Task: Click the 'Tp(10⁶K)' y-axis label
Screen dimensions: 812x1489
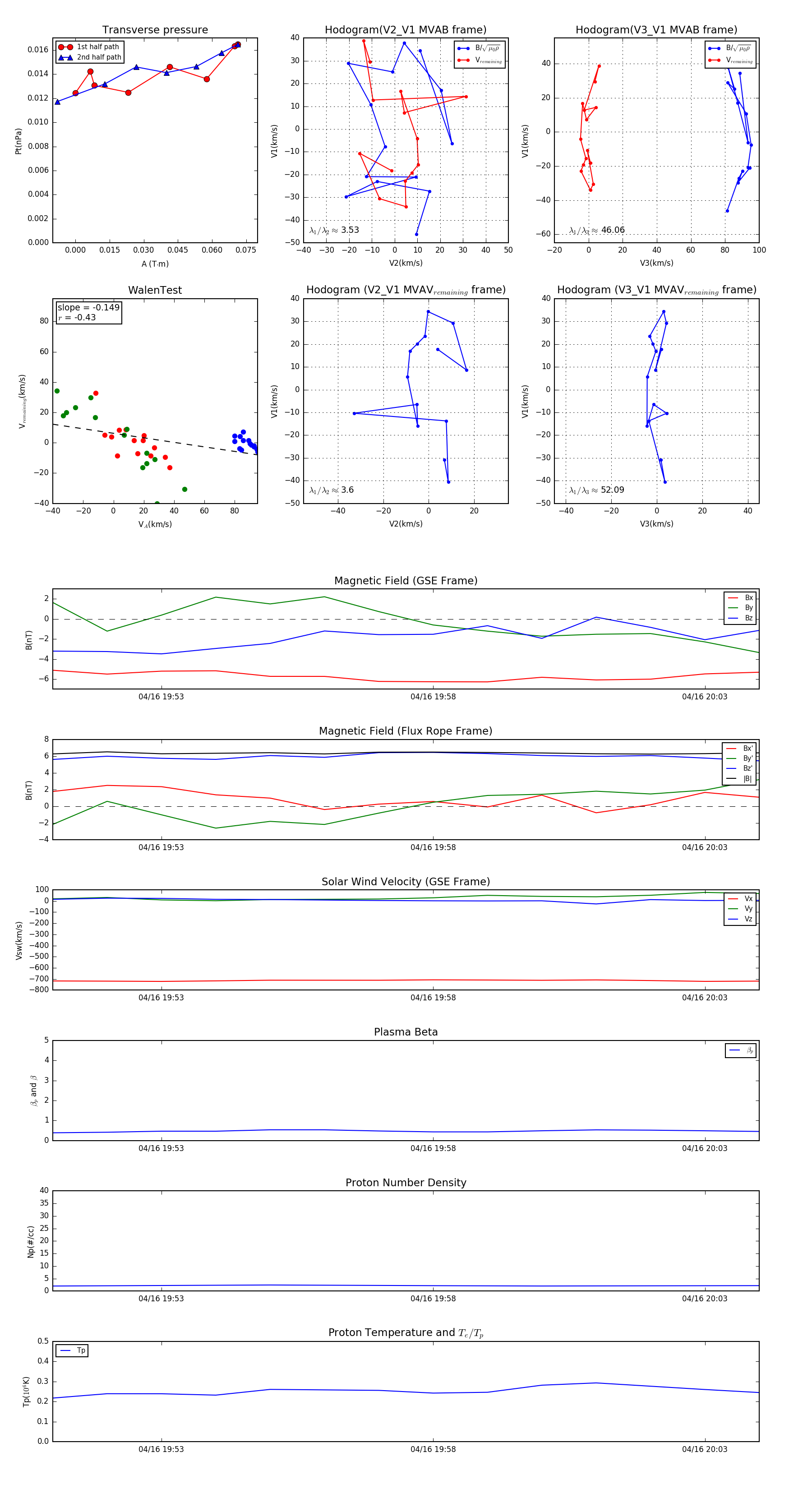Action: click(26, 1392)
